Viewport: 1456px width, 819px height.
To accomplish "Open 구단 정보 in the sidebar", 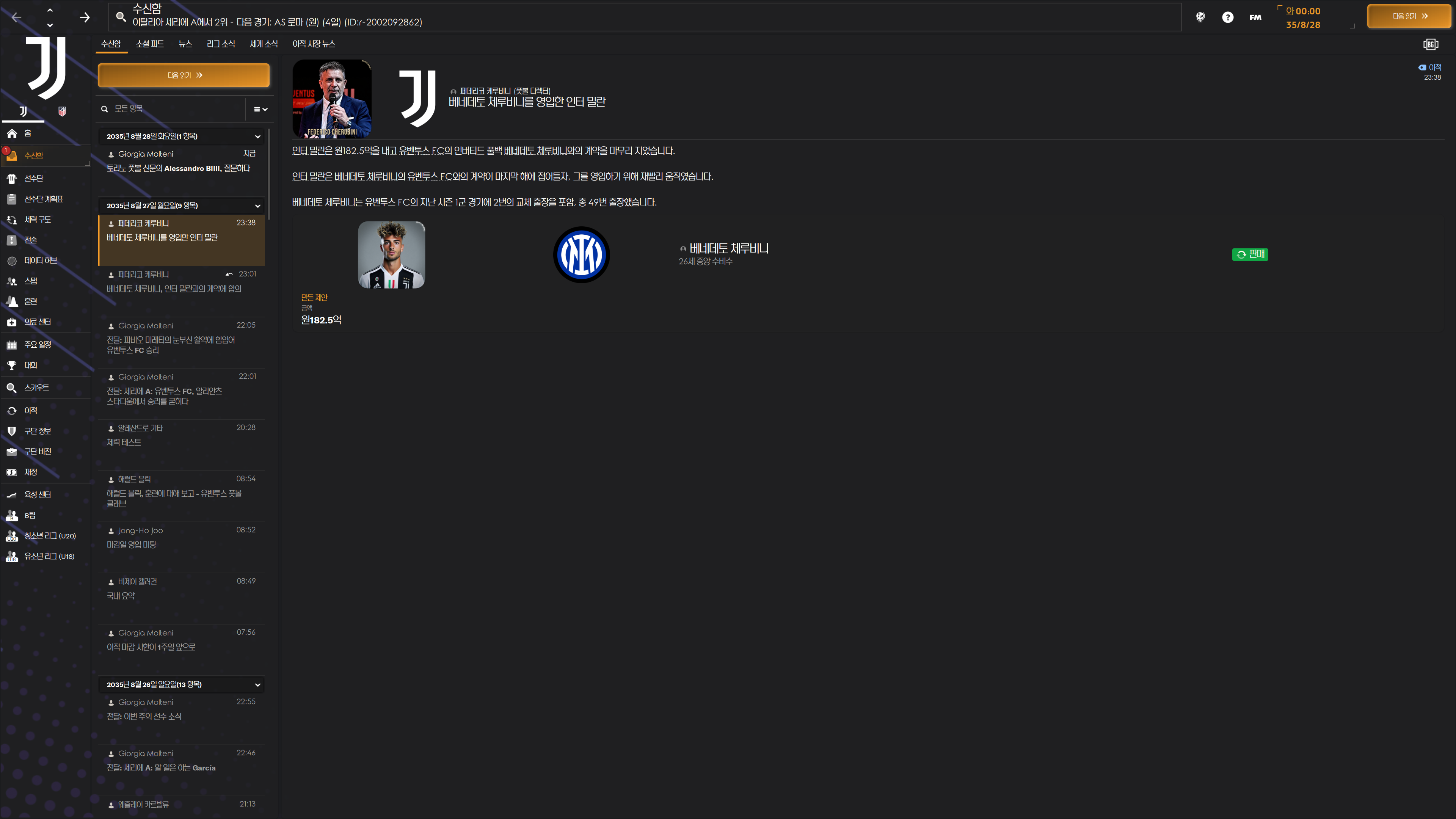I will 45,431.
